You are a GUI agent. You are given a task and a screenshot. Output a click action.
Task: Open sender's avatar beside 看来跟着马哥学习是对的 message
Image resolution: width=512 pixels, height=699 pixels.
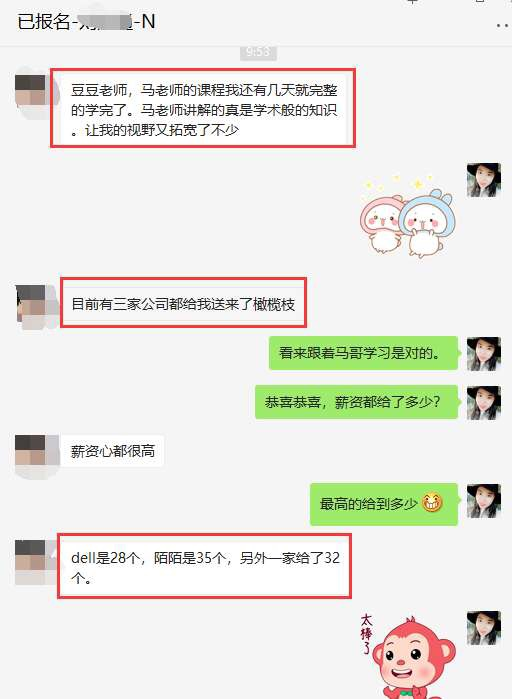point(484,354)
